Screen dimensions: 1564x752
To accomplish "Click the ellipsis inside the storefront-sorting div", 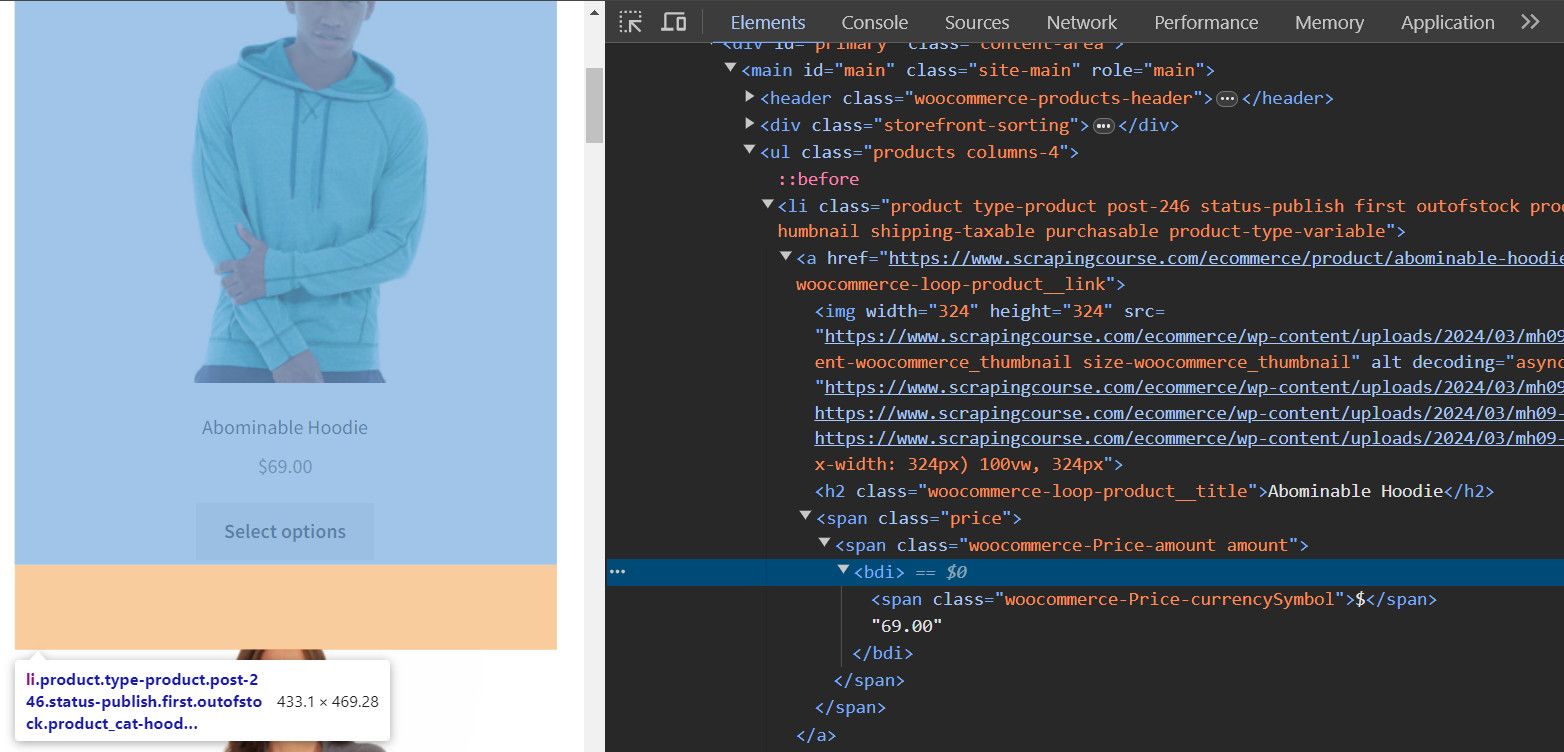I will [1103, 125].
